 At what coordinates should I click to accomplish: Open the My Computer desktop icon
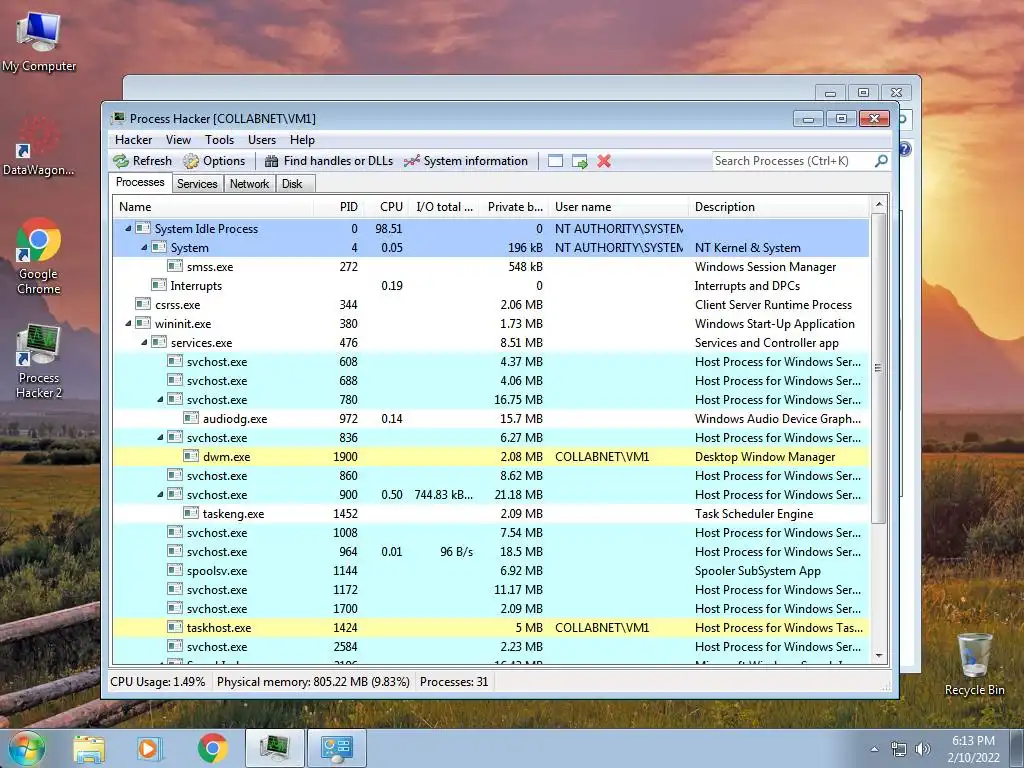point(39,42)
